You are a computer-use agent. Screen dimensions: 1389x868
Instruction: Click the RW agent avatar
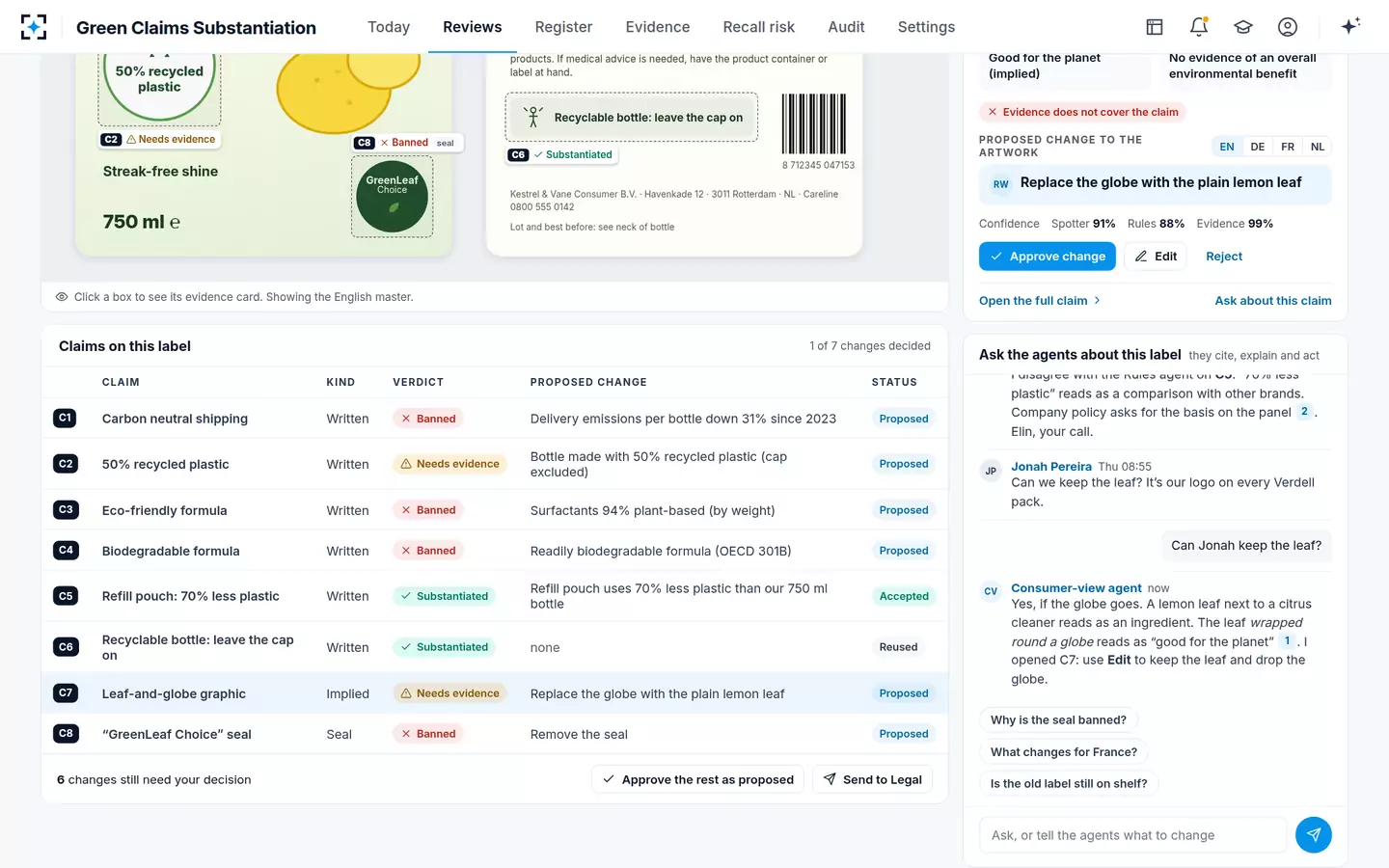pos(1001,184)
